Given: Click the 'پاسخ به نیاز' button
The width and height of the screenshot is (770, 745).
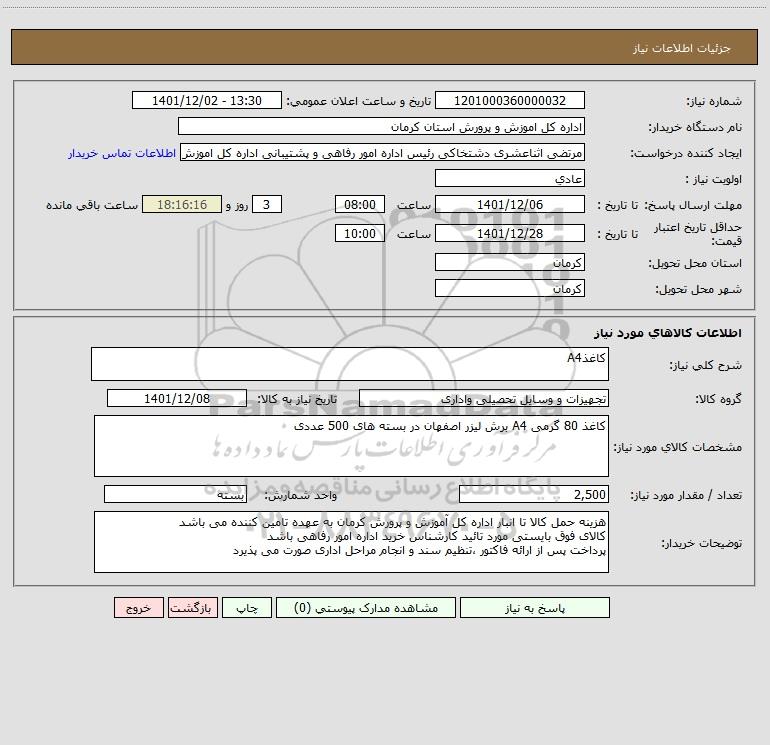Looking at the screenshot, I should pyautogui.click(x=535, y=608).
